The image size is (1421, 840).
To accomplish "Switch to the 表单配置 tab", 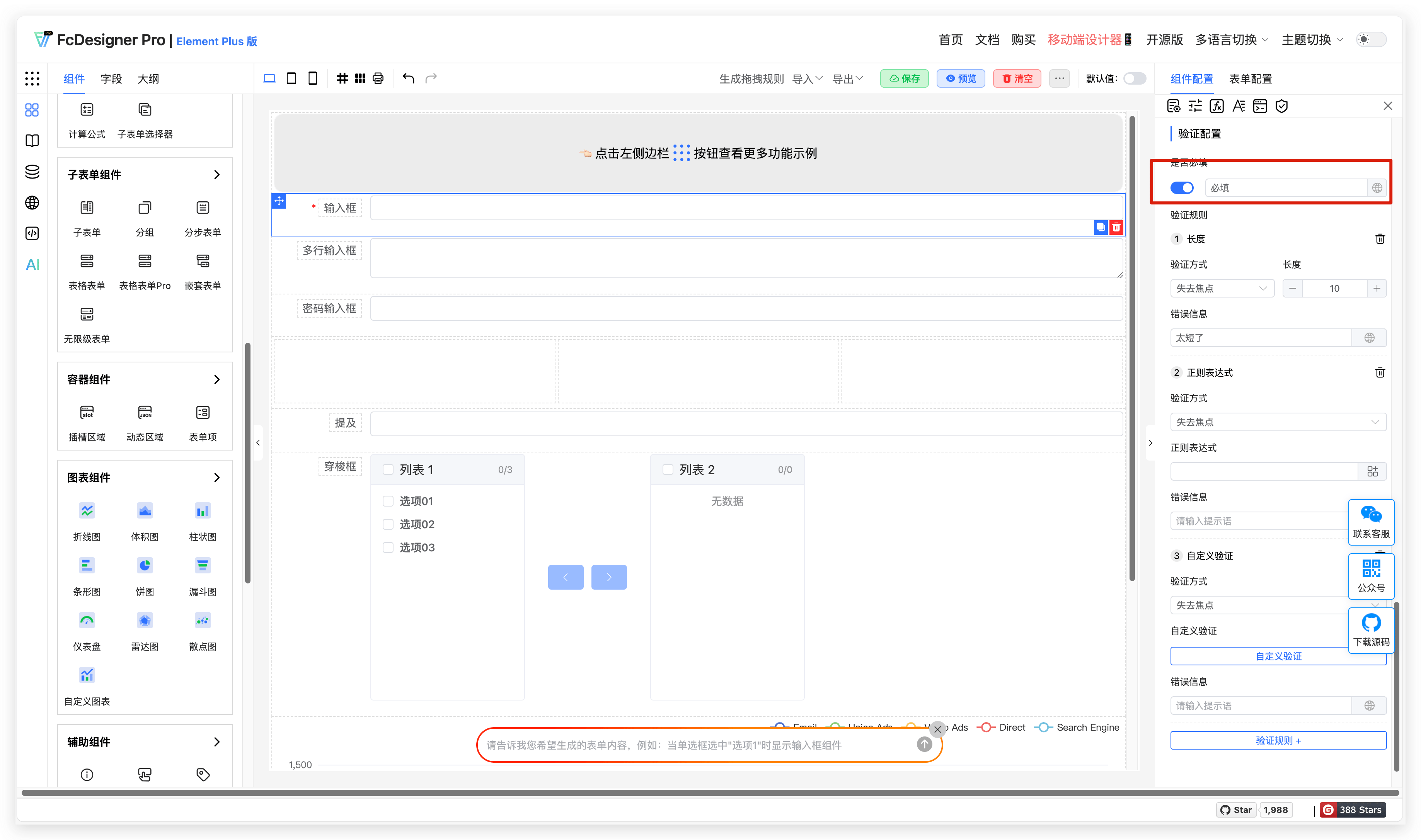I will 1250,79.
